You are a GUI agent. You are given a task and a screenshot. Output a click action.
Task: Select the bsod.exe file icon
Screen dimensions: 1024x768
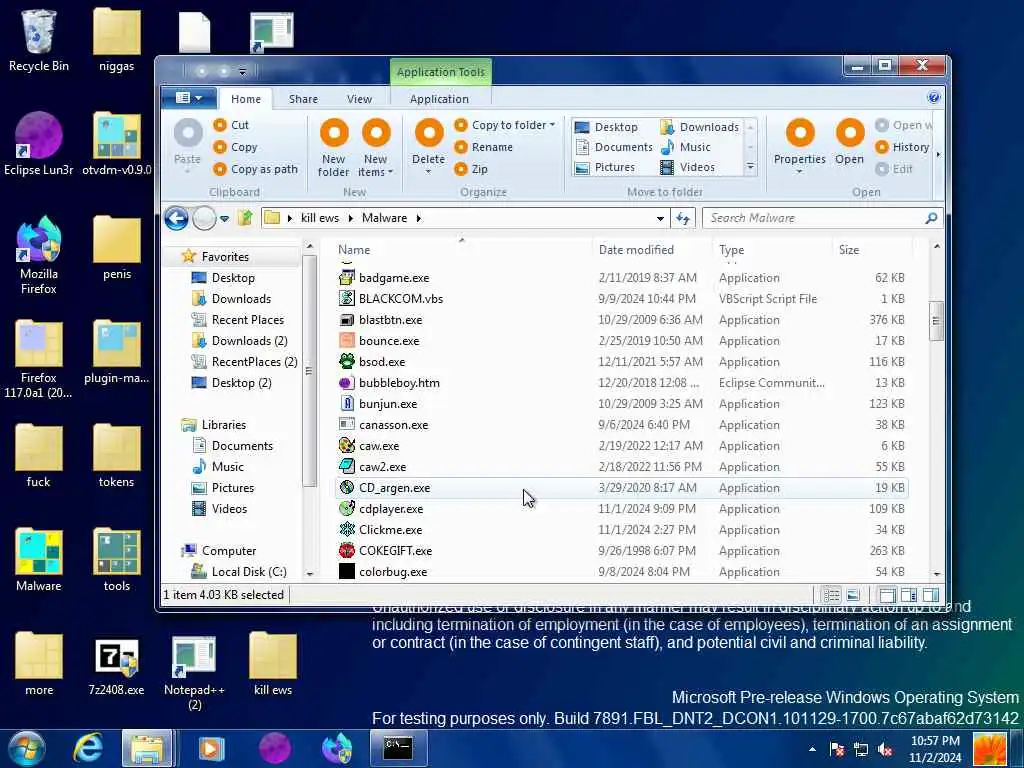coord(347,361)
